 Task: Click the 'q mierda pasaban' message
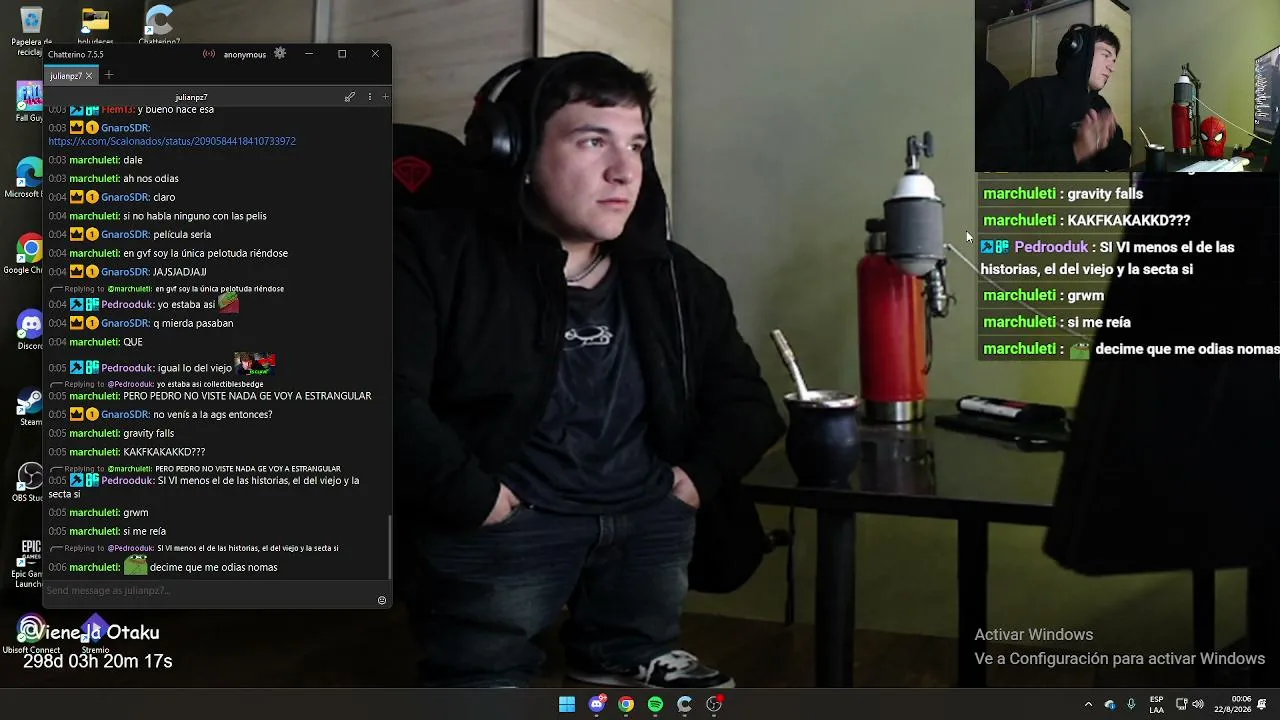pyautogui.click(x=193, y=323)
